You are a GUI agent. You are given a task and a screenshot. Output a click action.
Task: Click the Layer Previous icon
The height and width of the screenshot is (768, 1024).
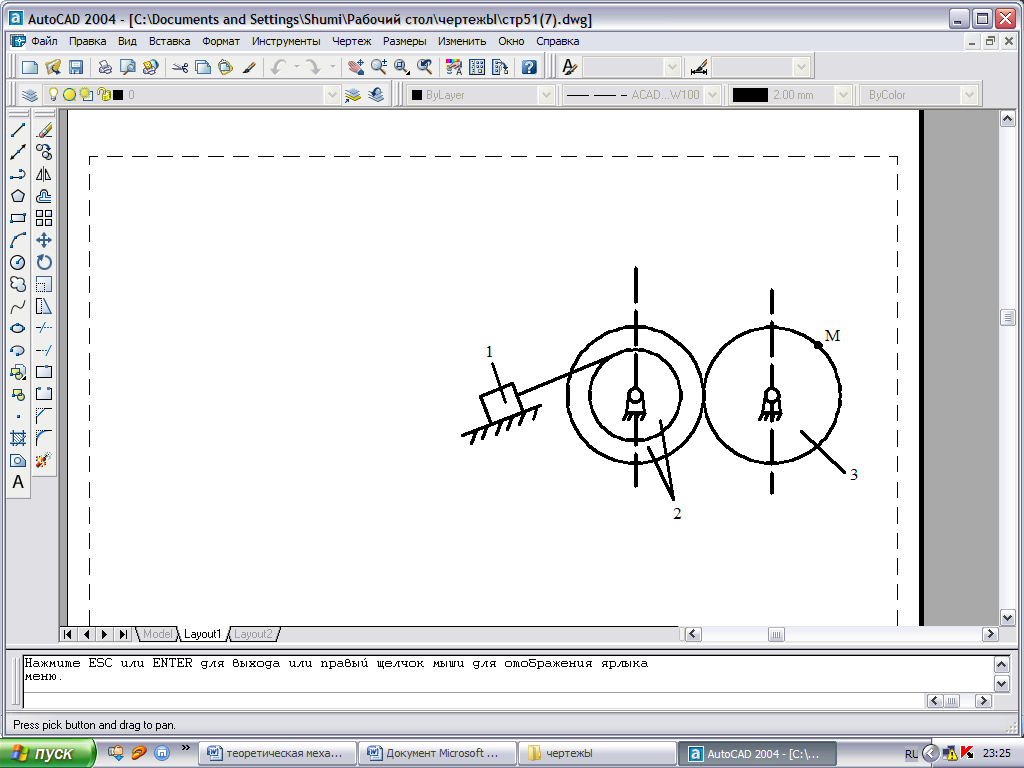click(376, 95)
